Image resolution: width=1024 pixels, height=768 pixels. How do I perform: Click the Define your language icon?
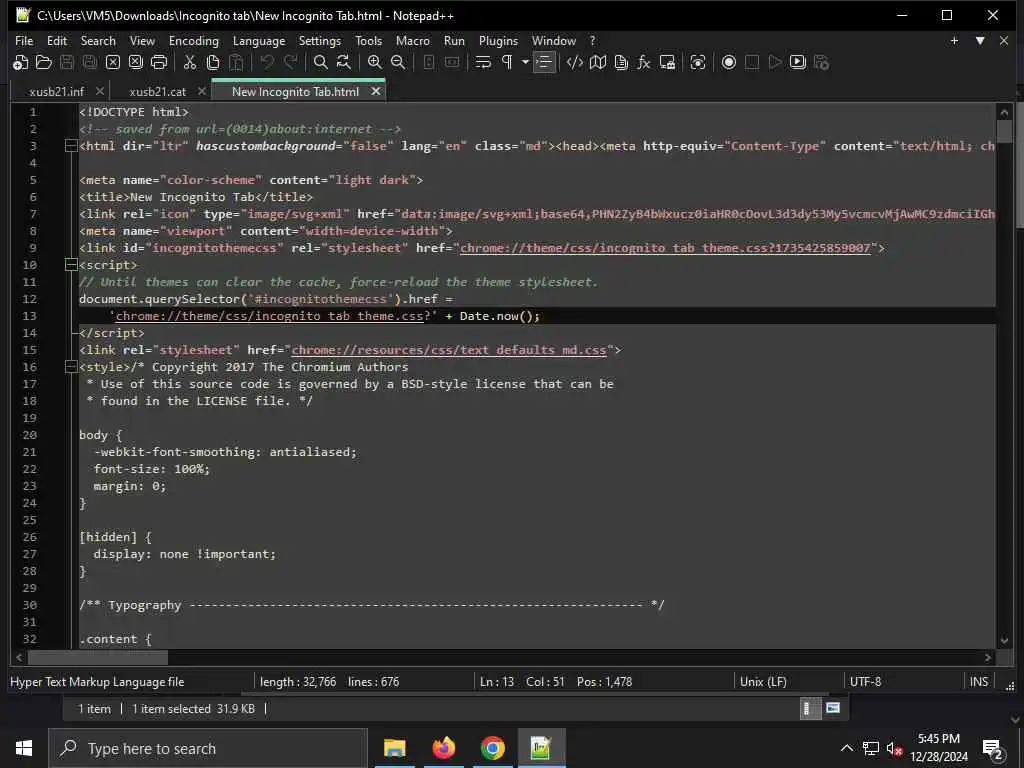pyautogui.click(x=575, y=63)
